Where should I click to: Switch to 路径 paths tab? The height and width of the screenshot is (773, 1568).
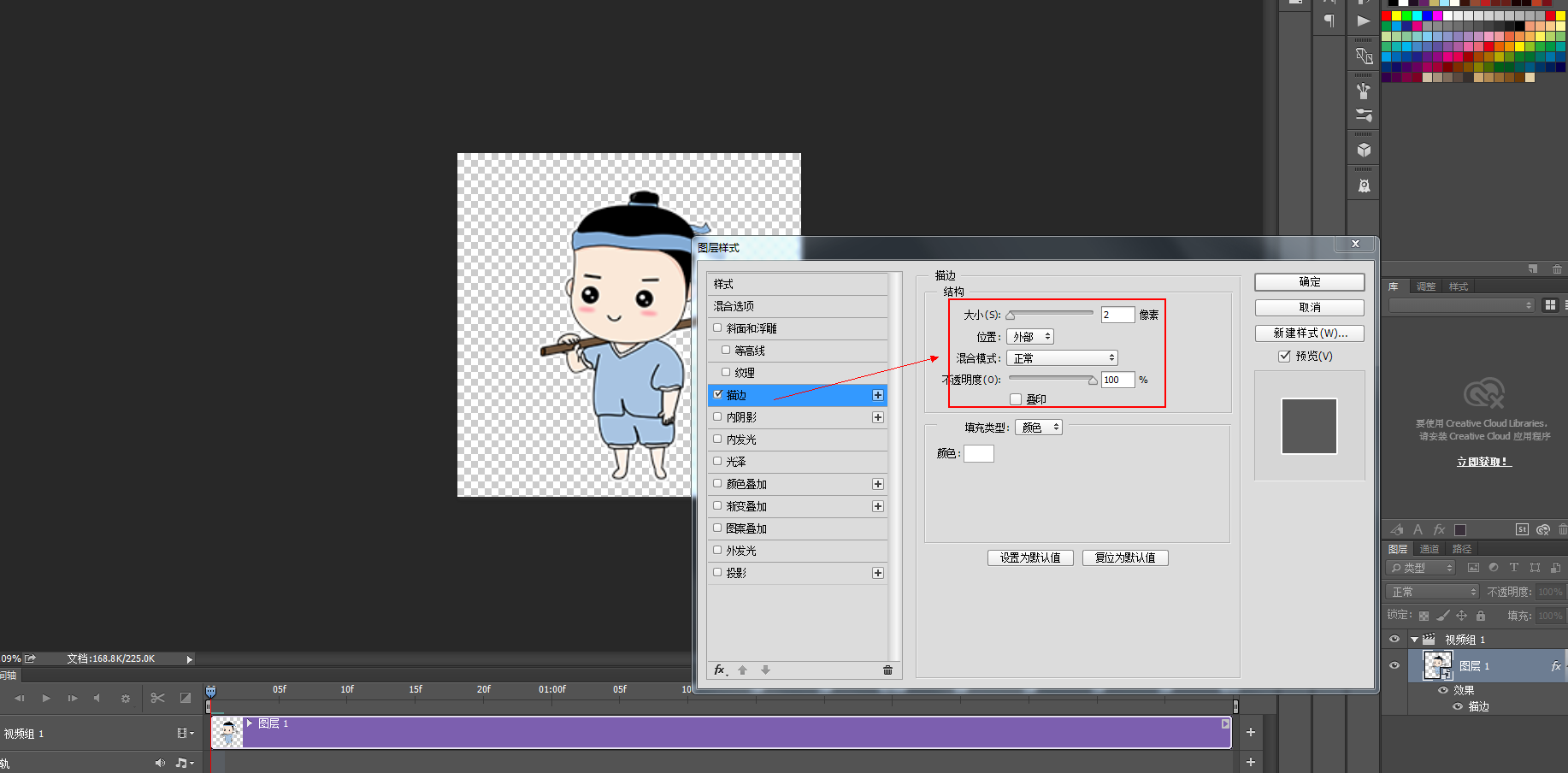pos(1462,549)
